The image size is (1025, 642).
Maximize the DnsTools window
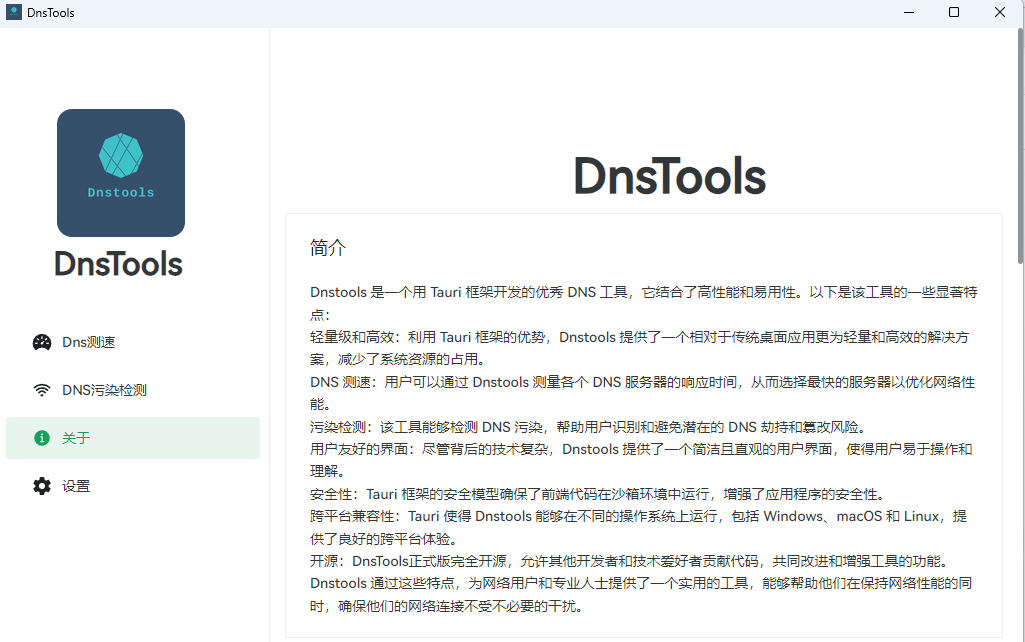[954, 12]
